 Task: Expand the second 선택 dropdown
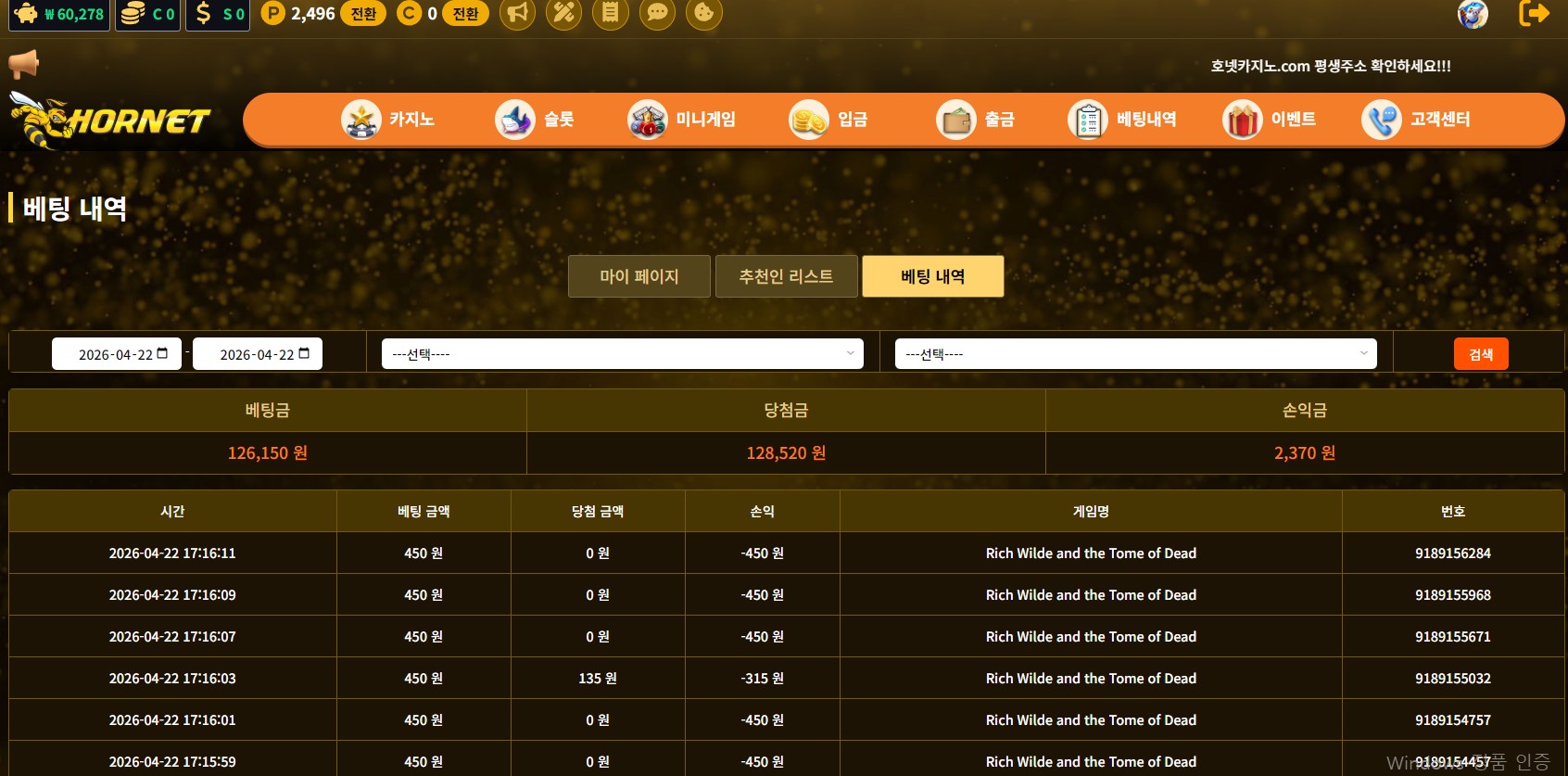click(x=1135, y=353)
